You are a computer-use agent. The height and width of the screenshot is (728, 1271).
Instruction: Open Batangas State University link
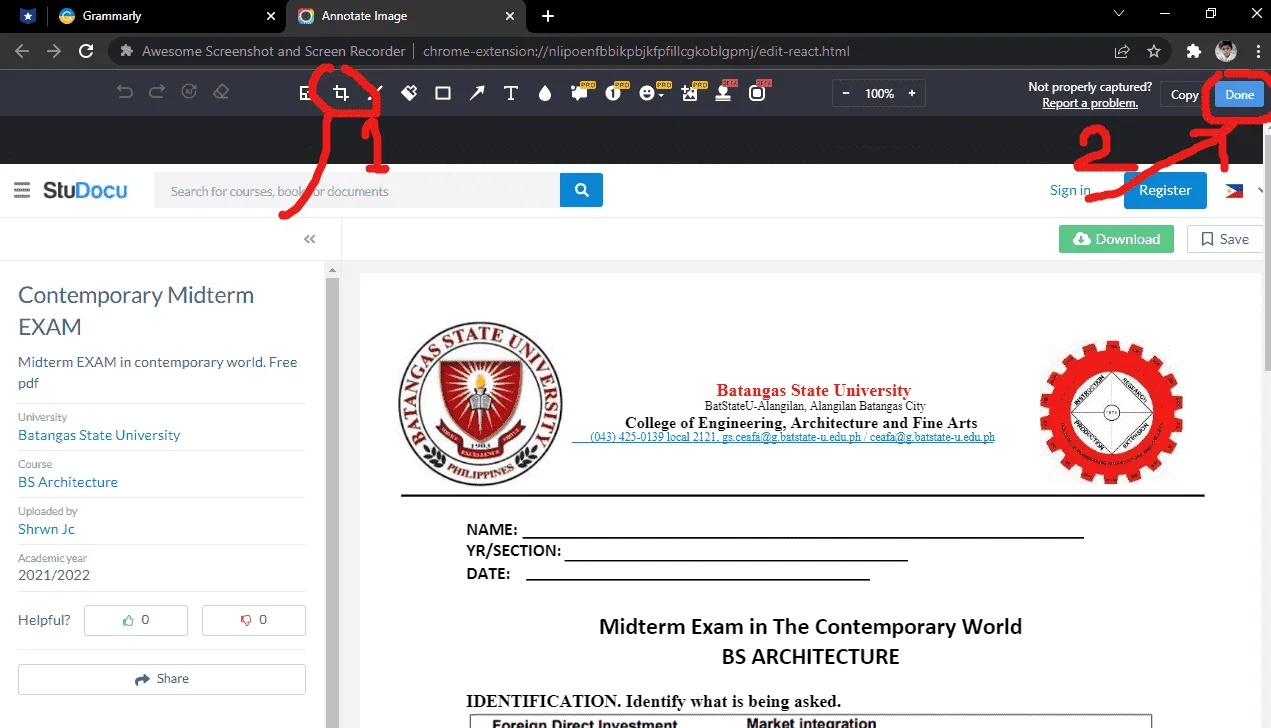pos(99,435)
